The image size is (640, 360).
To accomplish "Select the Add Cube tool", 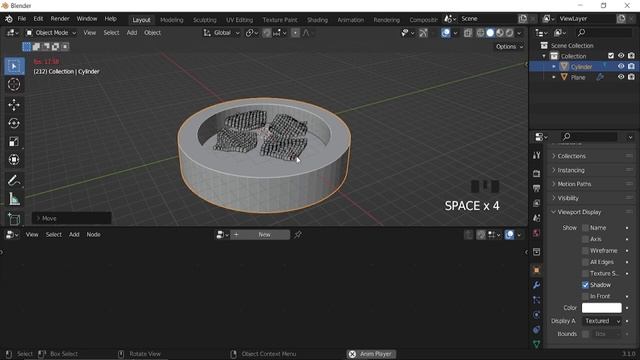I will [x=14, y=219].
